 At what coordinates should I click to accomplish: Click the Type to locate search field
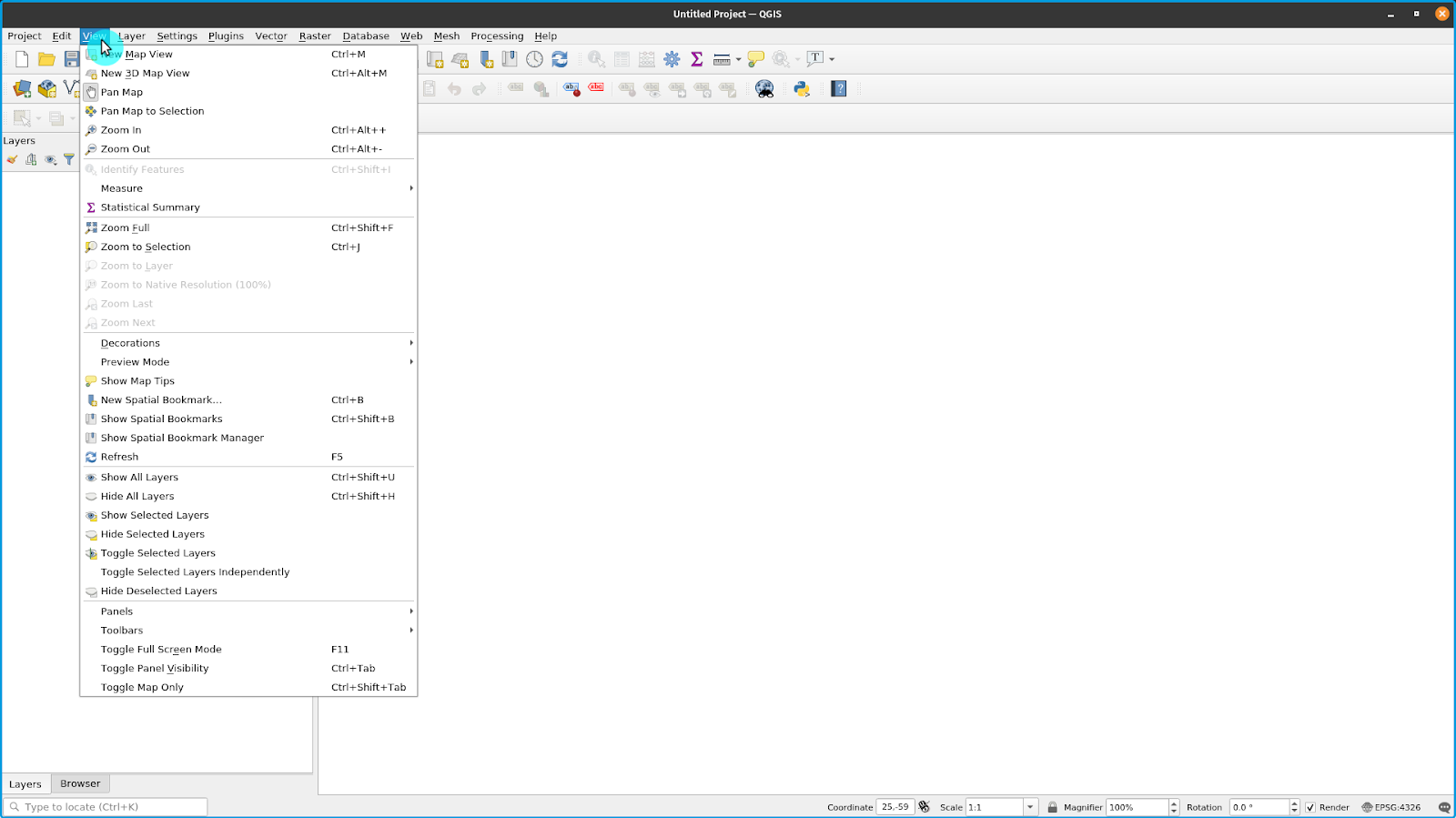point(106,807)
